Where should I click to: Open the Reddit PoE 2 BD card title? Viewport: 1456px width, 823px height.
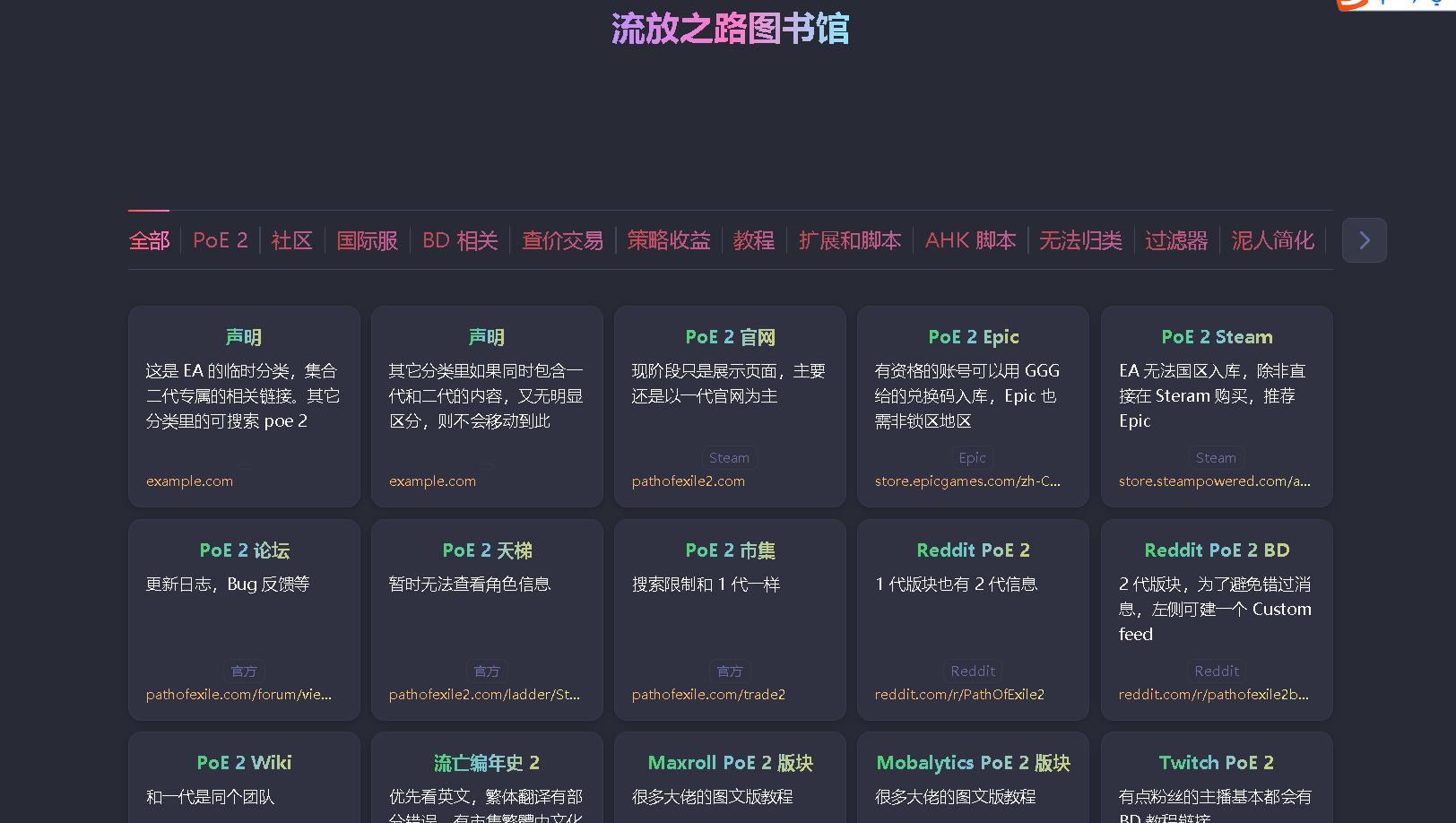pos(1217,550)
